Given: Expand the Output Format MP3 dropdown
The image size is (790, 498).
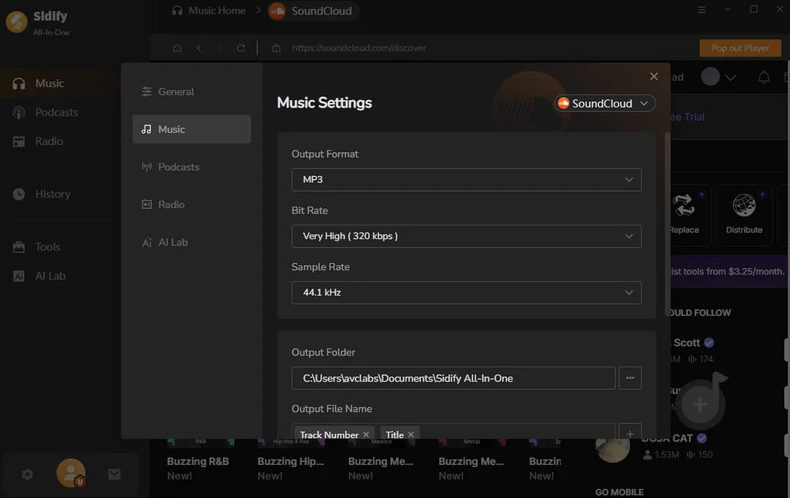Looking at the screenshot, I should tap(466, 179).
